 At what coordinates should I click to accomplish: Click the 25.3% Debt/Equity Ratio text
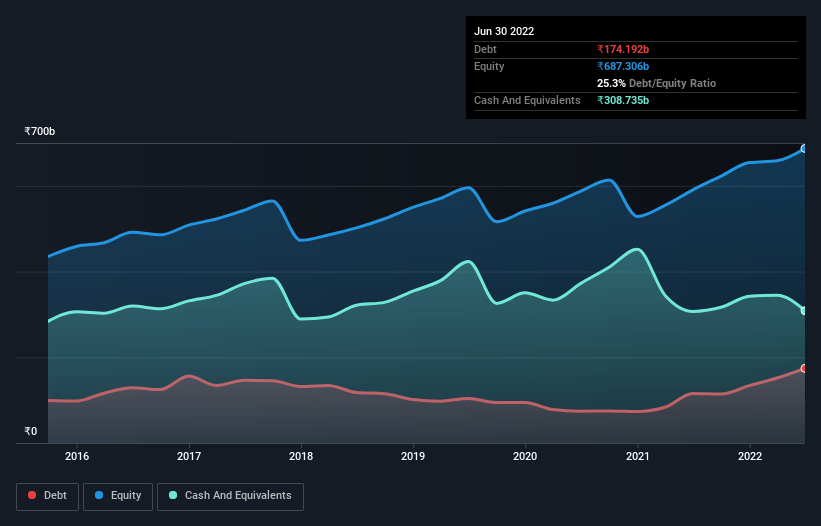[657, 83]
